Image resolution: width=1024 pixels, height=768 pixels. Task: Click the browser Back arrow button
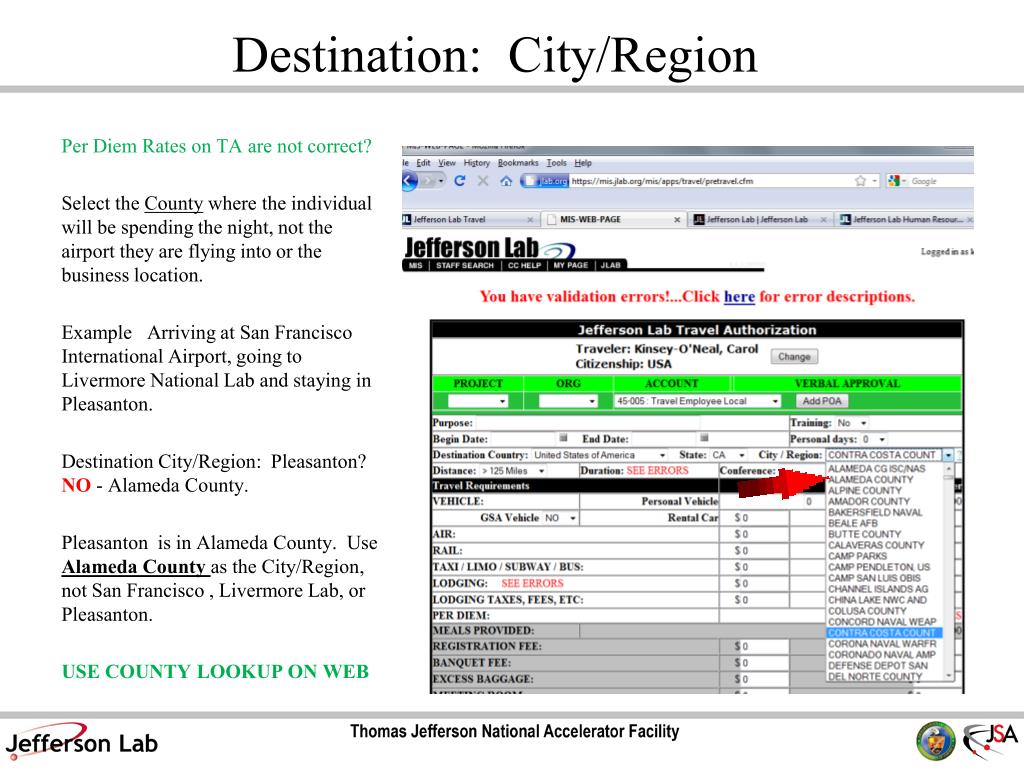point(409,181)
